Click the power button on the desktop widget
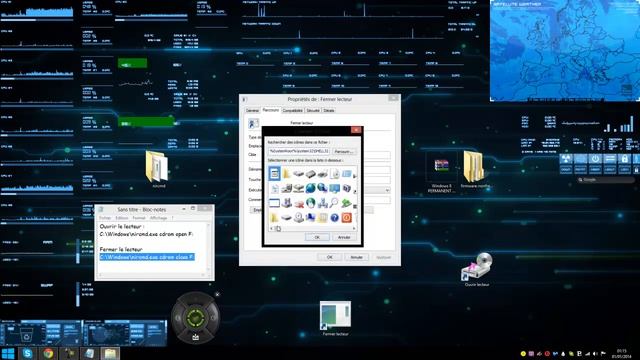Viewport: 640px width, 360px height. click(595, 159)
